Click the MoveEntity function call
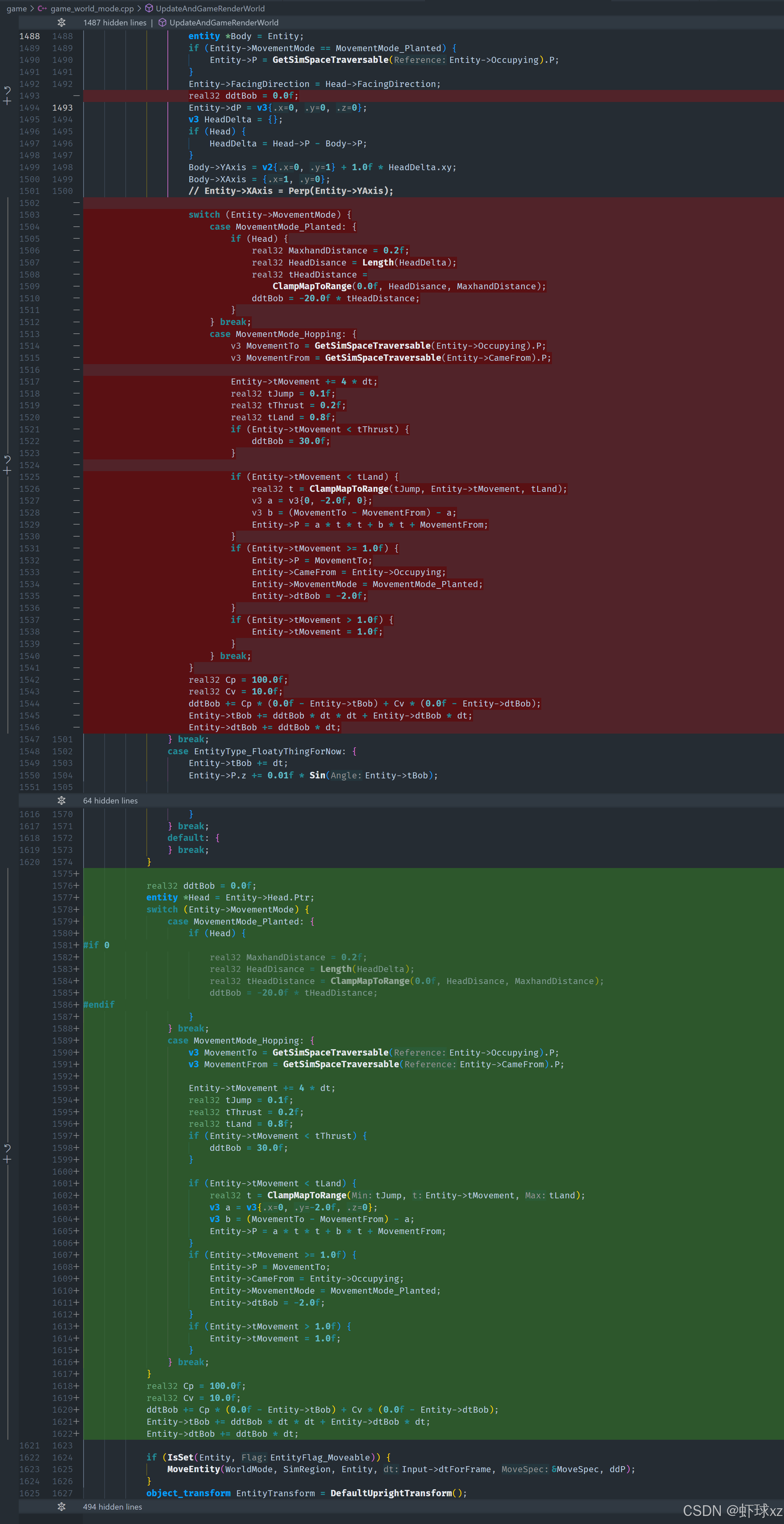Screen dimensions: 784x1524 click(x=194, y=1469)
